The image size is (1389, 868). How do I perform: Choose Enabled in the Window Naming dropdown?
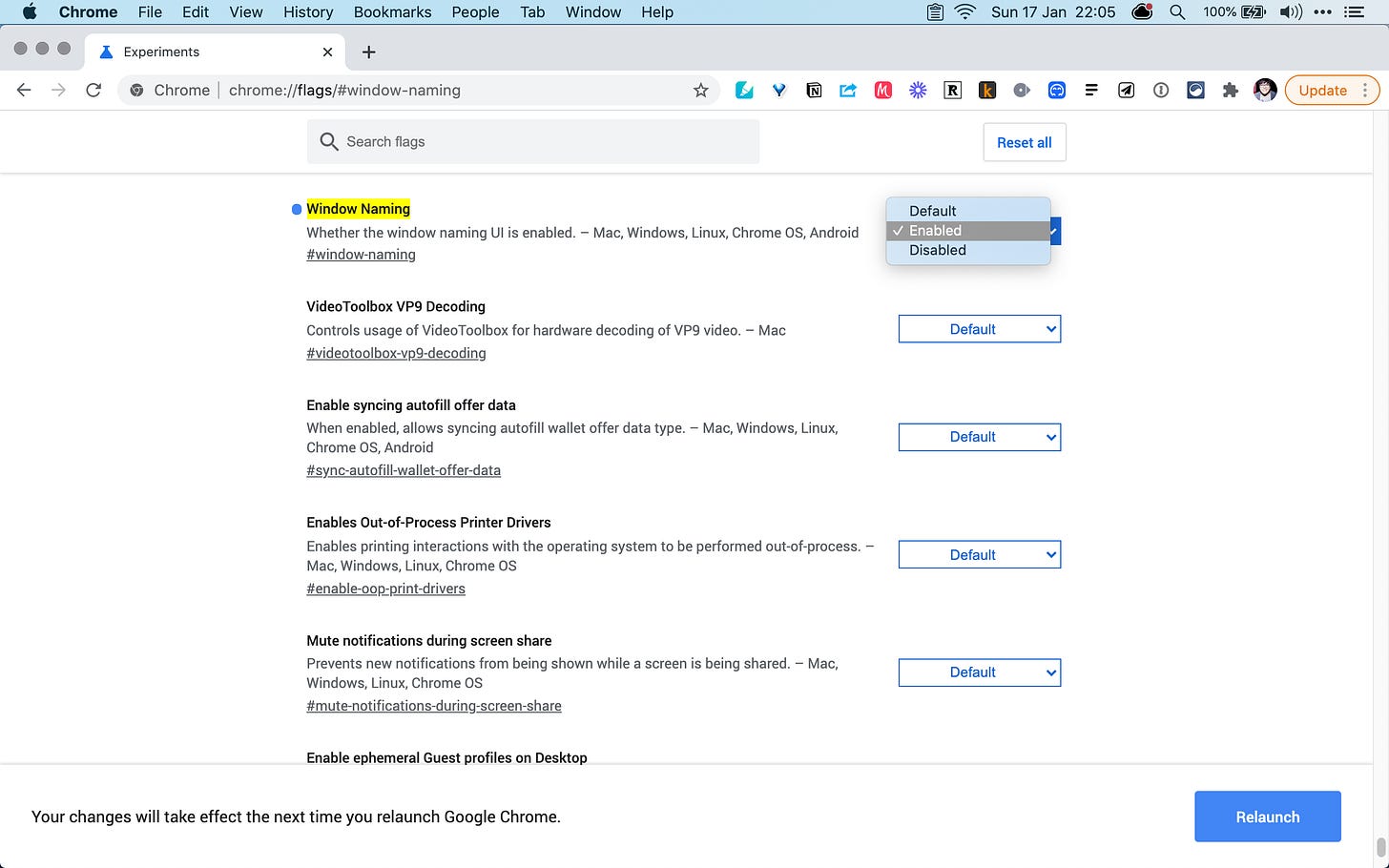click(968, 231)
